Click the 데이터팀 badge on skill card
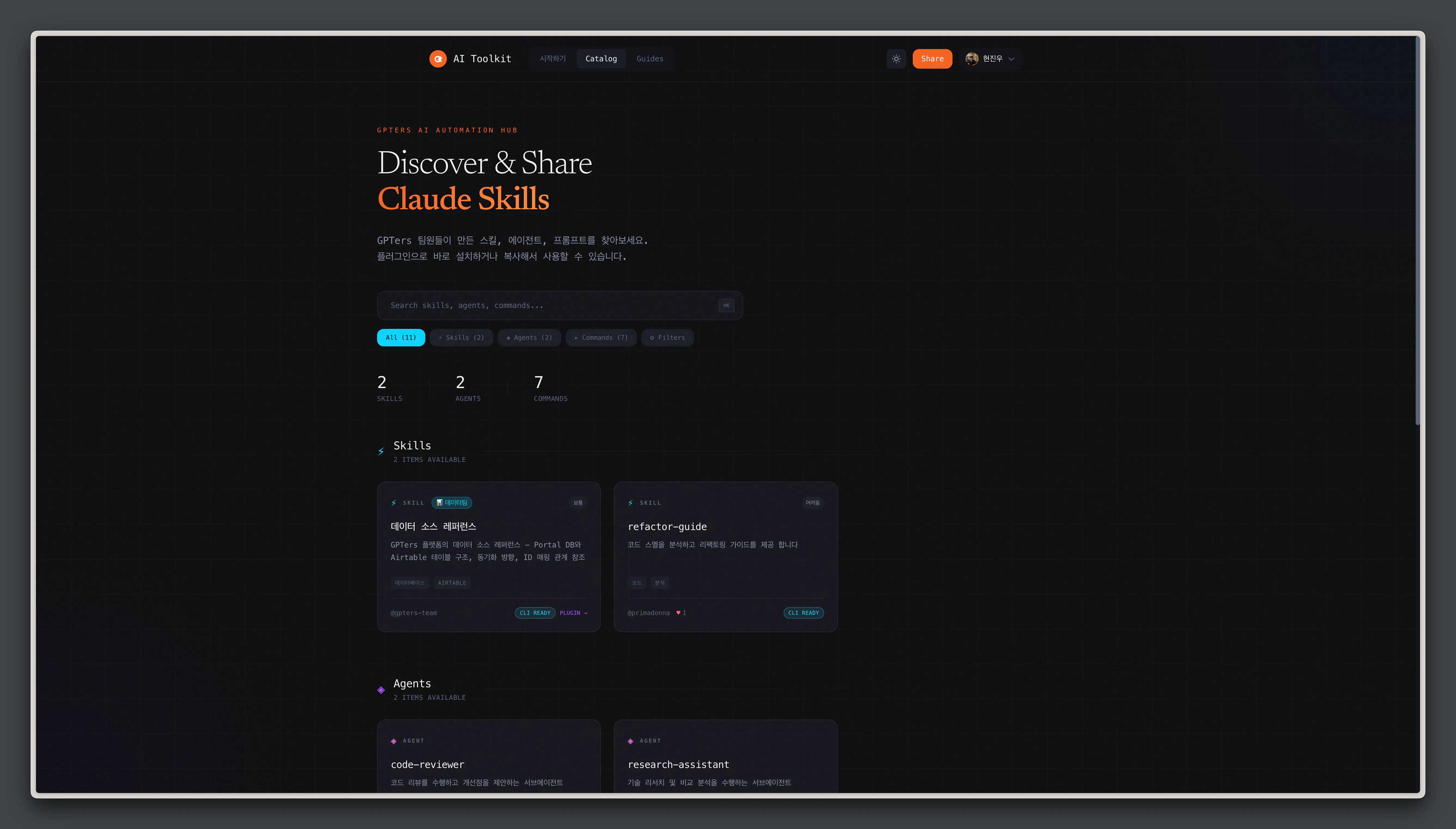The height and width of the screenshot is (829, 1456). tap(451, 503)
